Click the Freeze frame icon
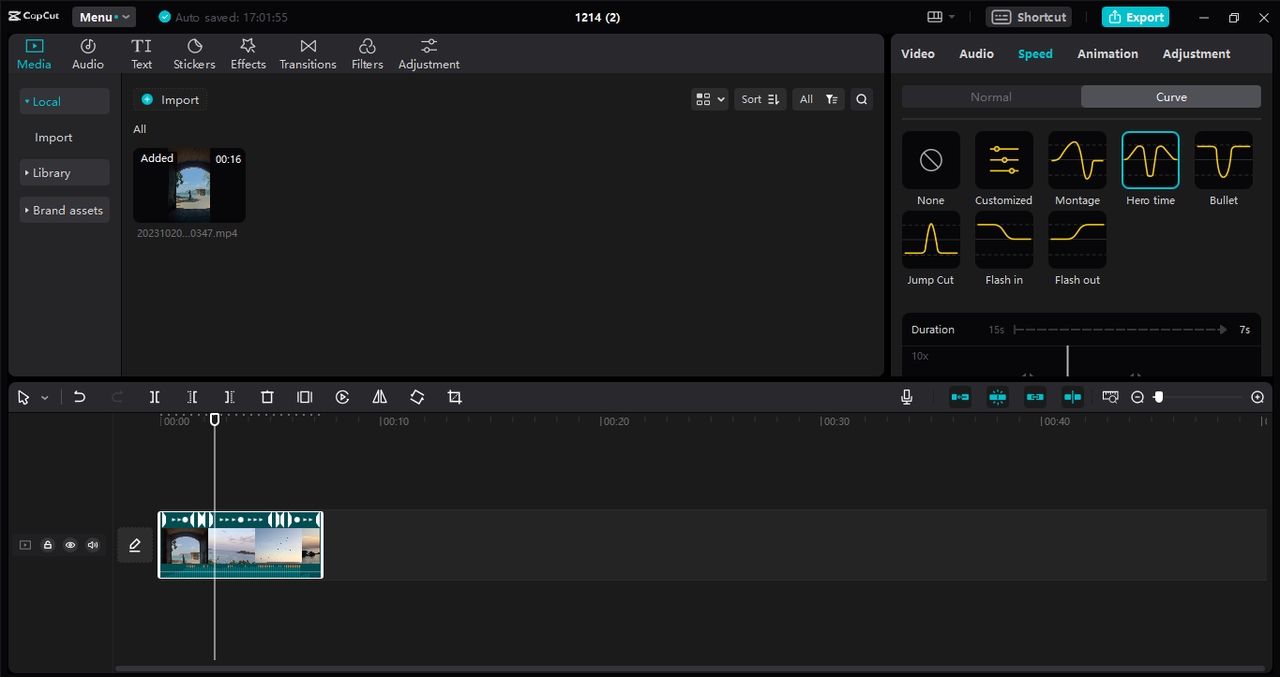The image size is (1280, 677). pyautogui.click(x=305, y=397)
